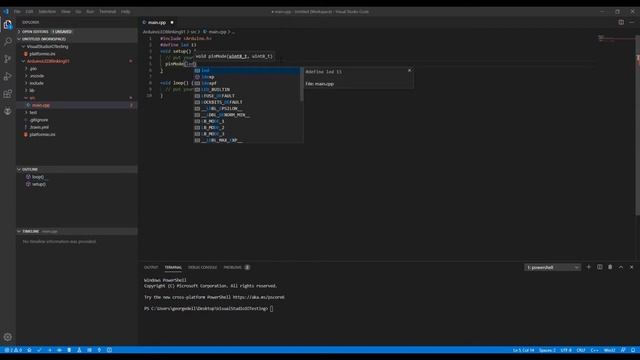This screenshot has height=360, width=640.
Task: Collapse the red ArduinoLEDBlinking project folder
Action: tap(77, 61)
